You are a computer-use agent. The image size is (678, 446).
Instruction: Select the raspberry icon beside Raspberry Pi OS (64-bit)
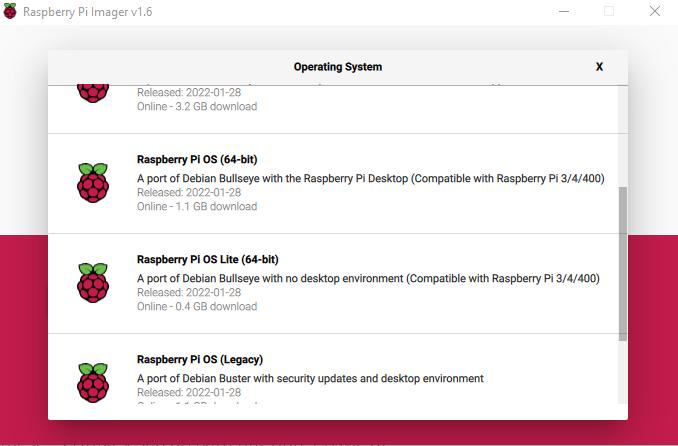click(x=93, y=182)
